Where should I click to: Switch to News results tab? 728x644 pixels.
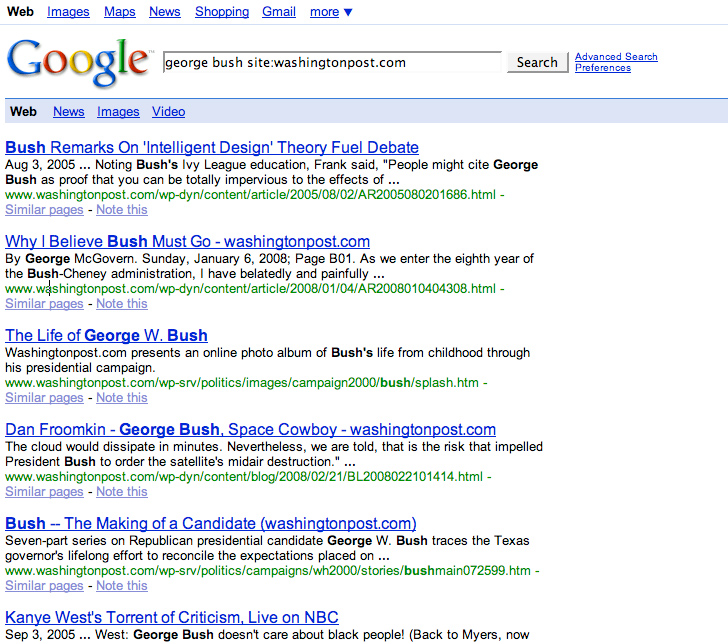pyautogui.click(x=69, y=111)
